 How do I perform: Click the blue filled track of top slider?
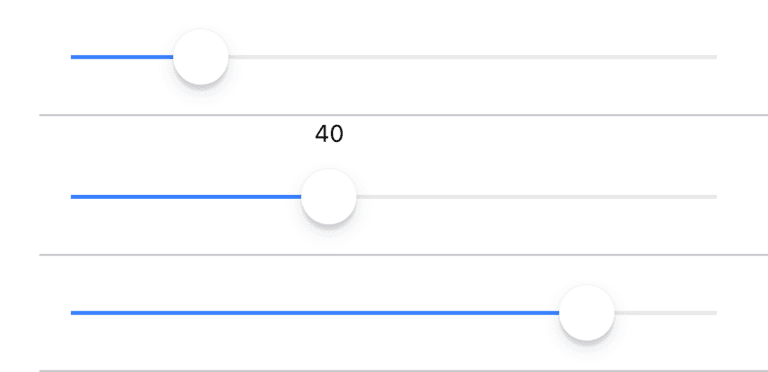122,57
